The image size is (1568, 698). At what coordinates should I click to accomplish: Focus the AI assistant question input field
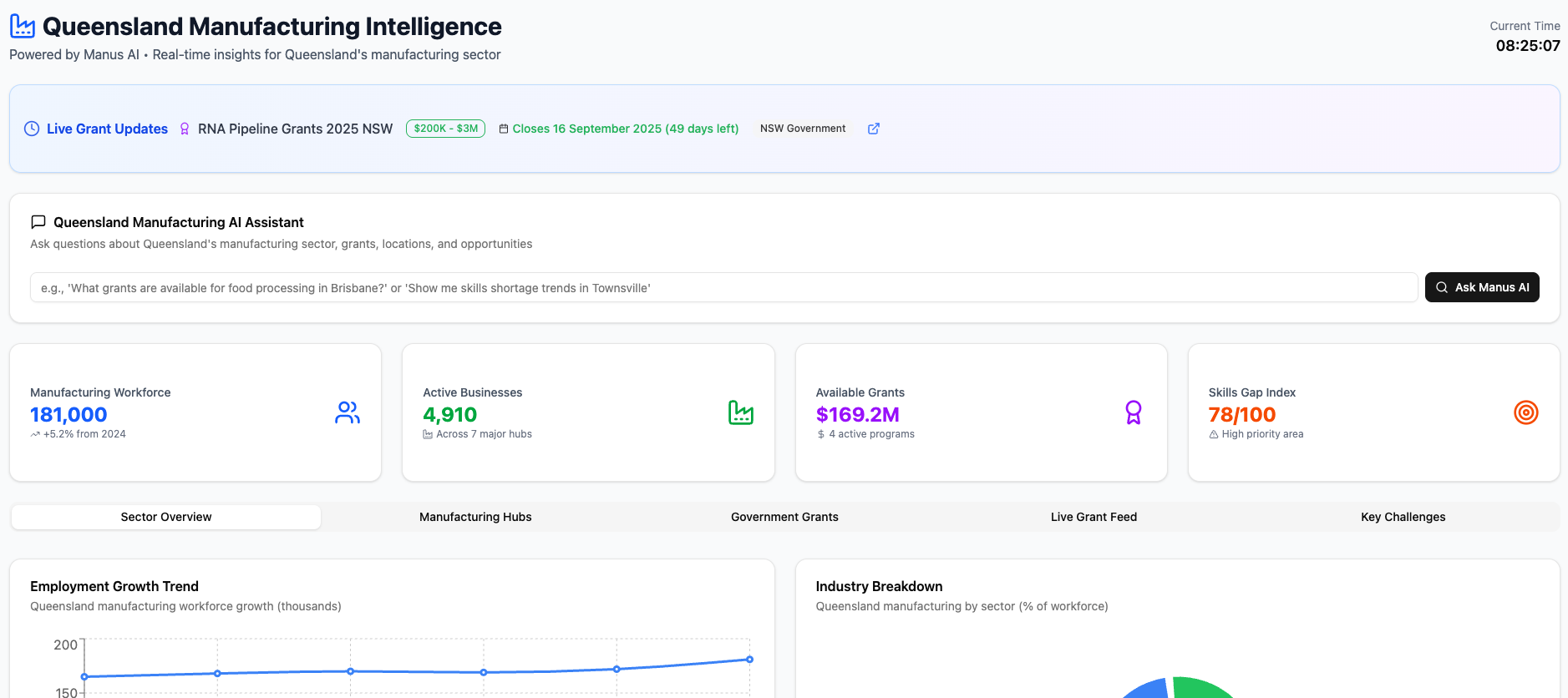[723, 287]
